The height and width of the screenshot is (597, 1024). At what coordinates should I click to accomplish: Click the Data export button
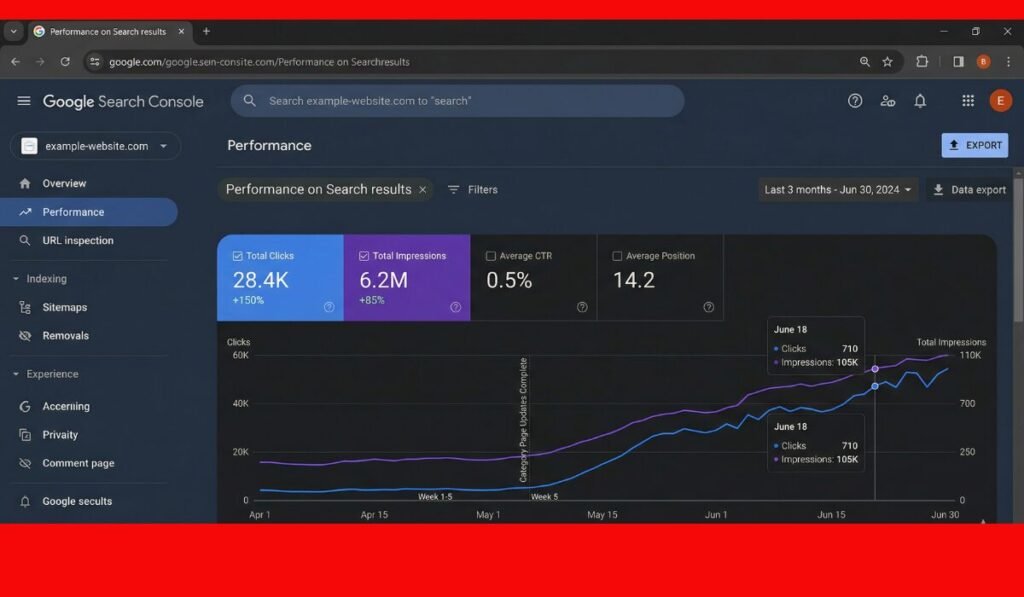coord(968,190)
